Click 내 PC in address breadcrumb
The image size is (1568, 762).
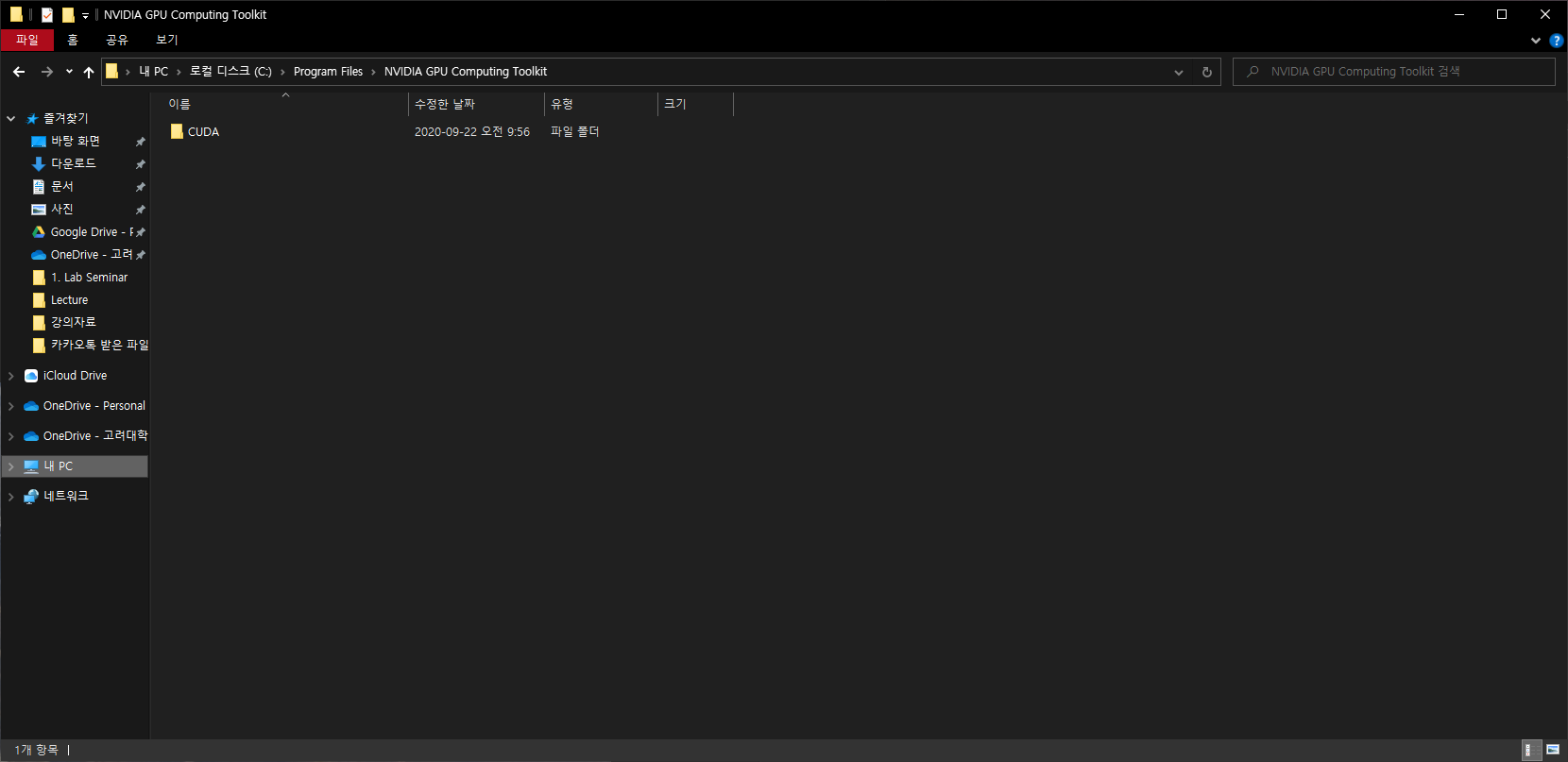point(154,72)
